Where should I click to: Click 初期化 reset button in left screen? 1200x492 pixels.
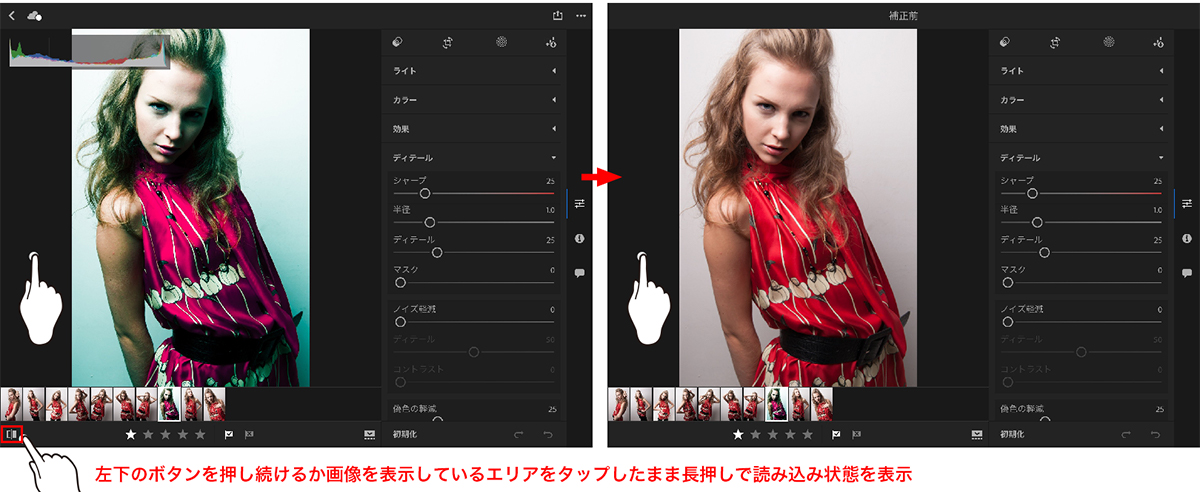[404, 435]
